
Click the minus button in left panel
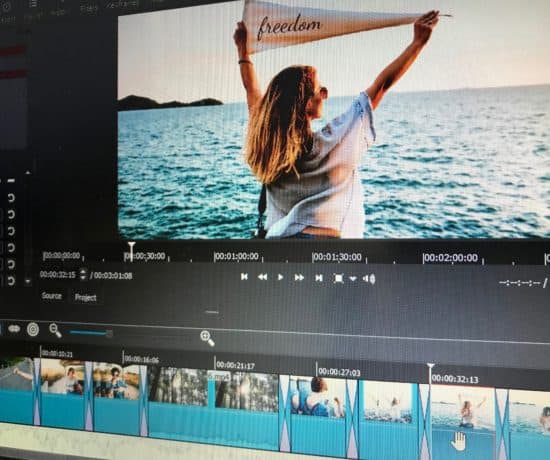[x=11, y=181]
